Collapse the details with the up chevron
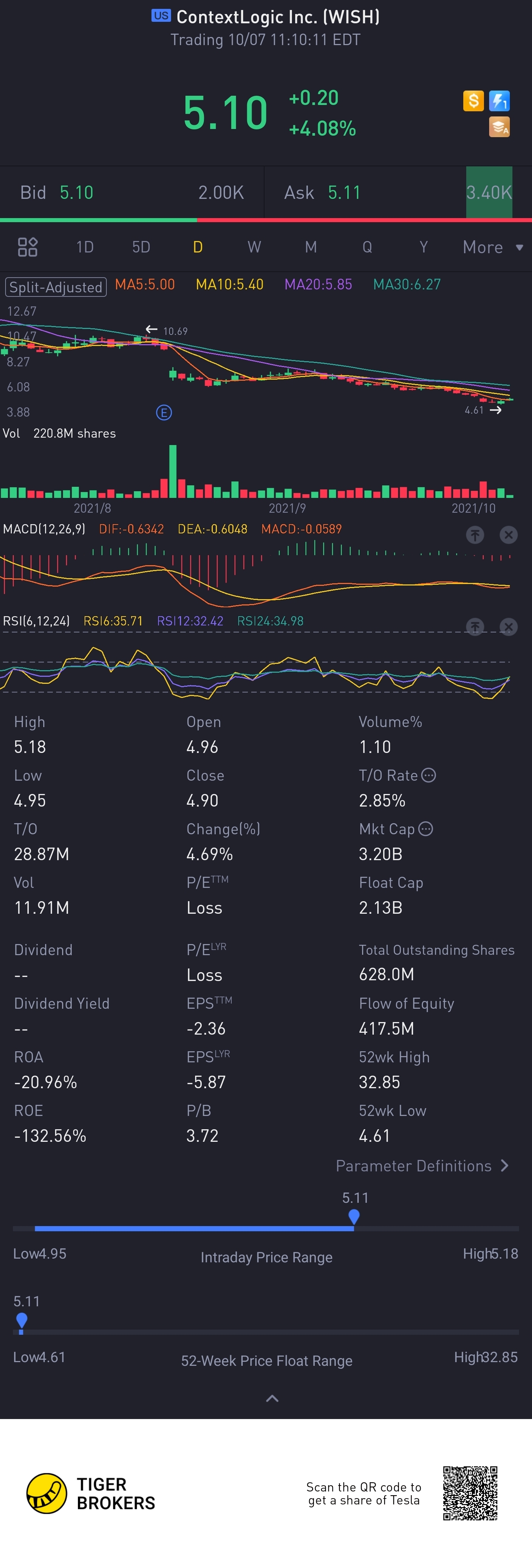 click(x=272, y=1398)
